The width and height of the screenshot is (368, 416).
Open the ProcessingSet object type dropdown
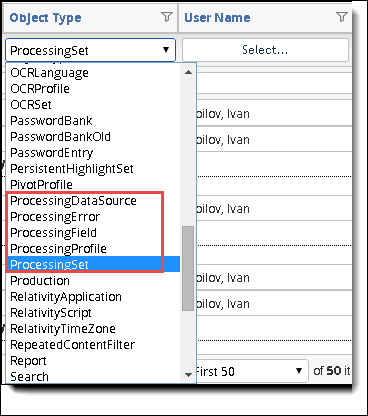point(90,50)
